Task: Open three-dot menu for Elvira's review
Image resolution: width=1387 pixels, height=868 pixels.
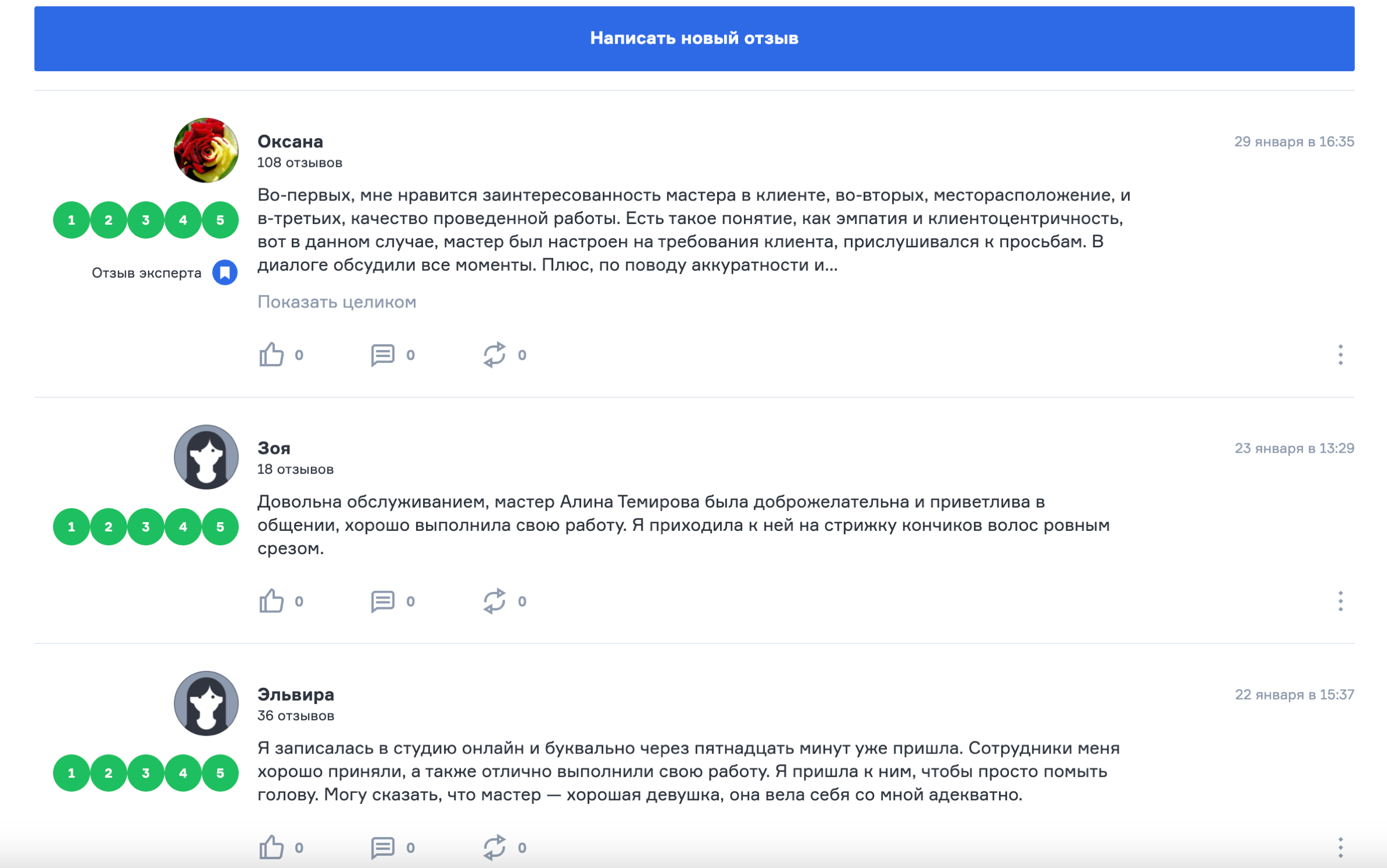Action: pyautogui.click(x=1340, y=847)
